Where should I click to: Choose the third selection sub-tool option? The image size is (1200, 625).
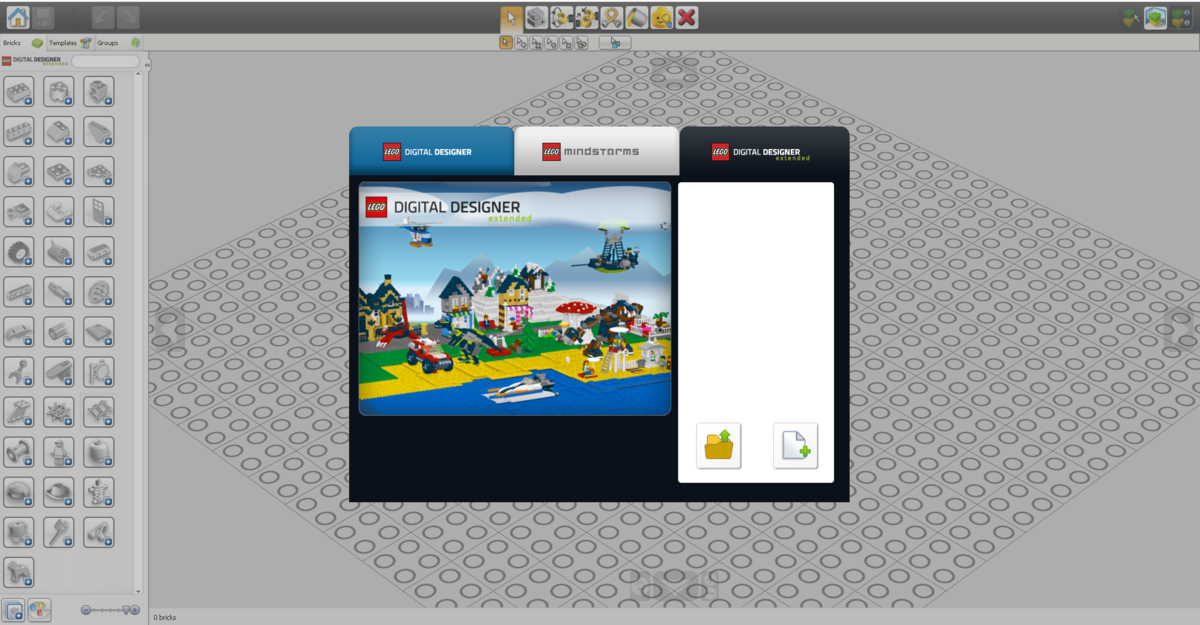[x=537, y=42]
